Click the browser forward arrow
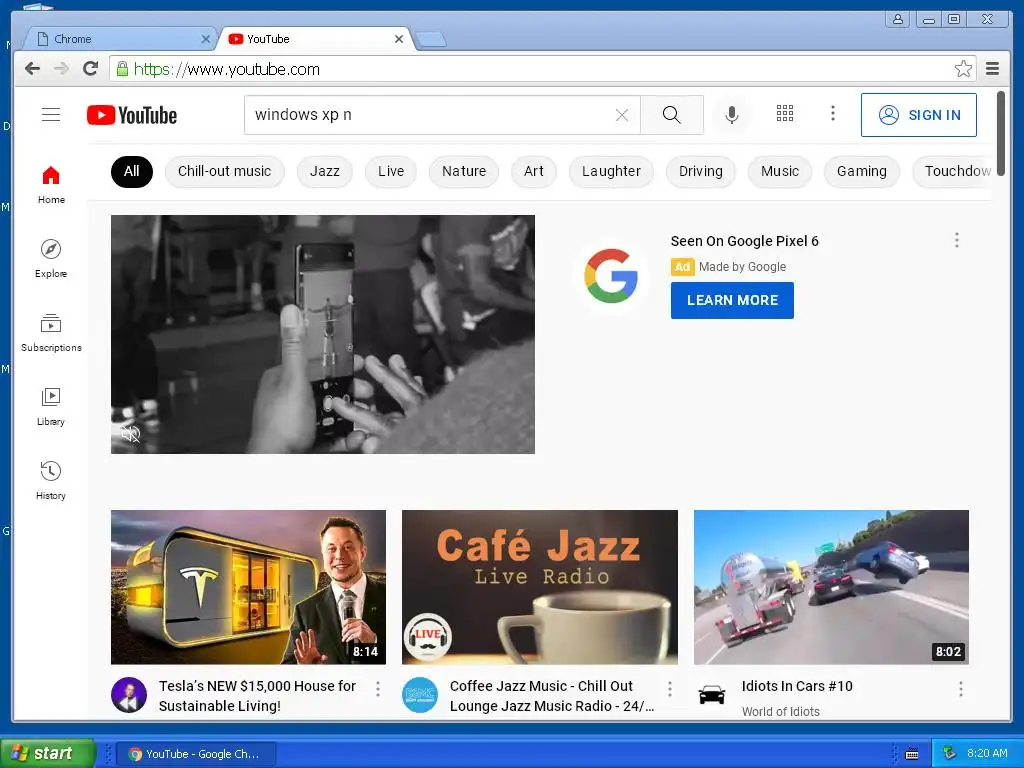 (61, 69)
